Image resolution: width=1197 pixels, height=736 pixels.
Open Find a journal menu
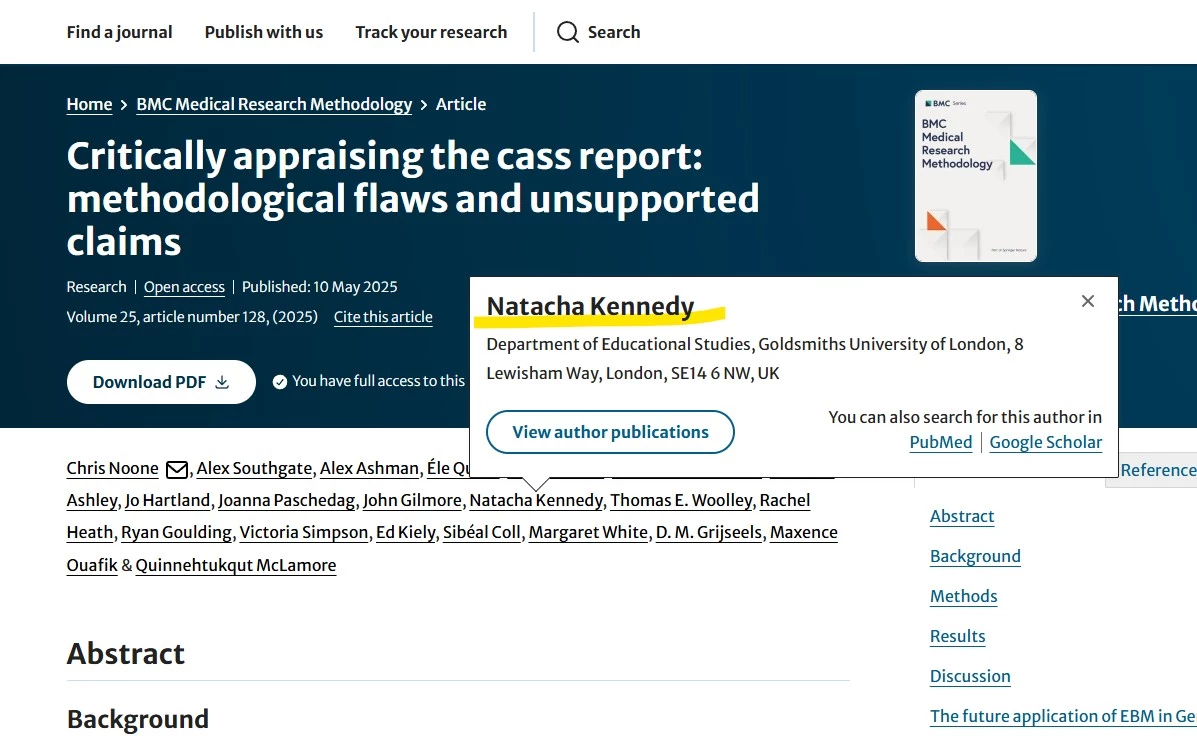(x=119, y=32)
